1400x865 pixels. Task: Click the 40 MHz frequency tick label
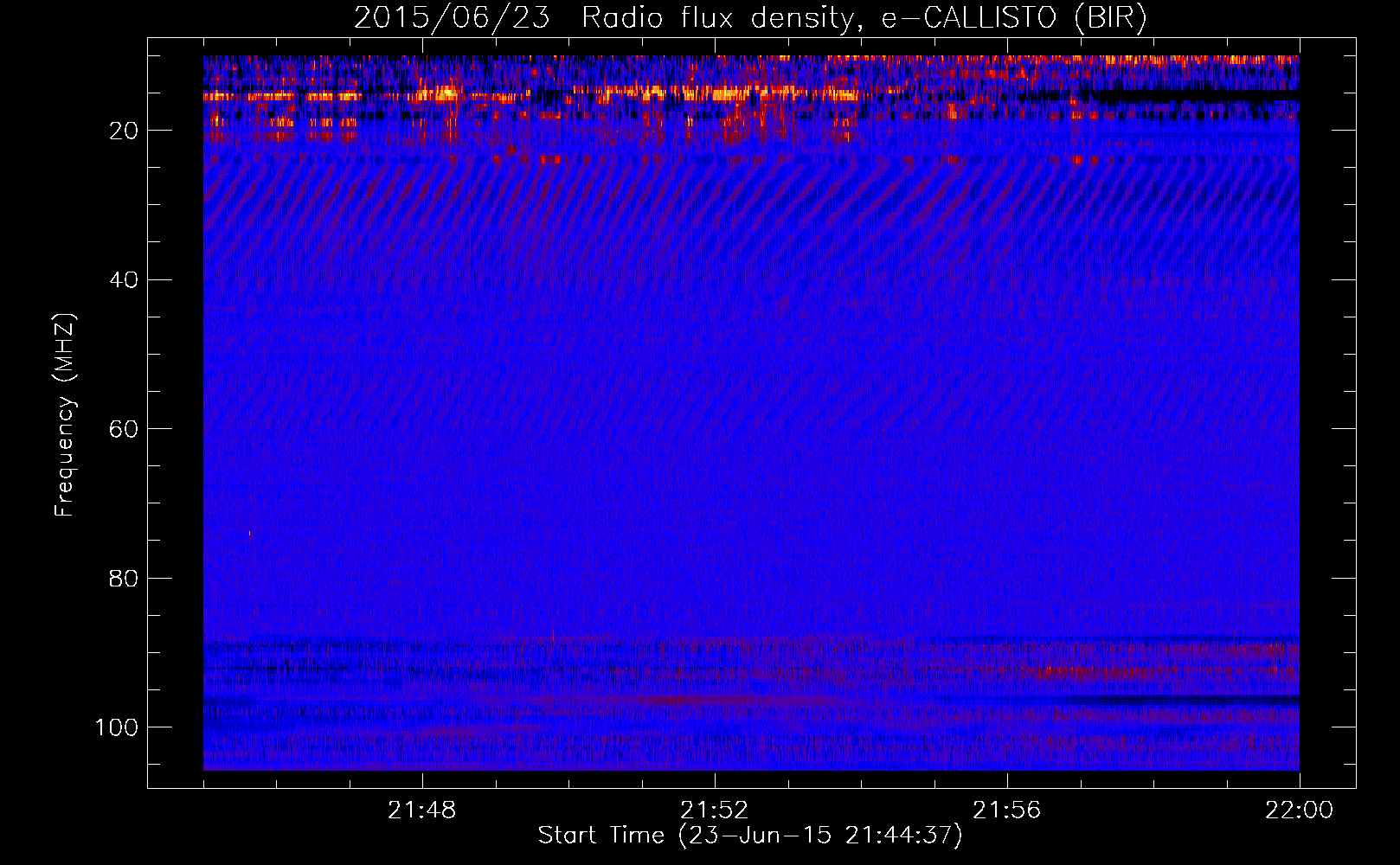125,279
